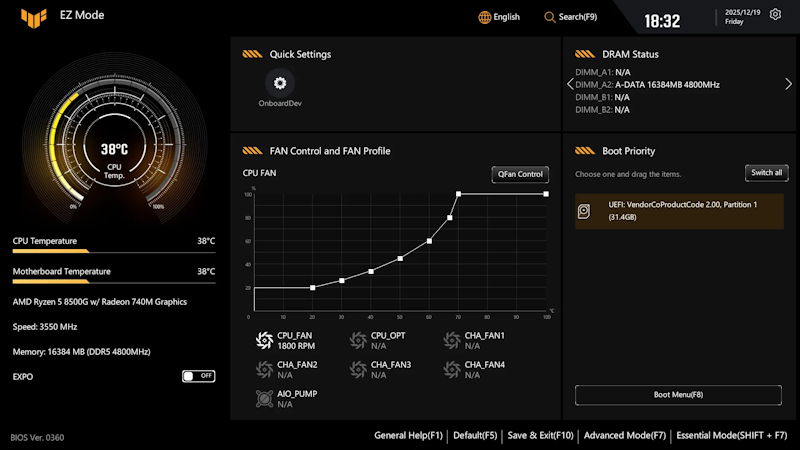Screen dimensions: 800x450
Task: Click fan curve point at 70°C, 100%
Action: click(x=458, y=194)
